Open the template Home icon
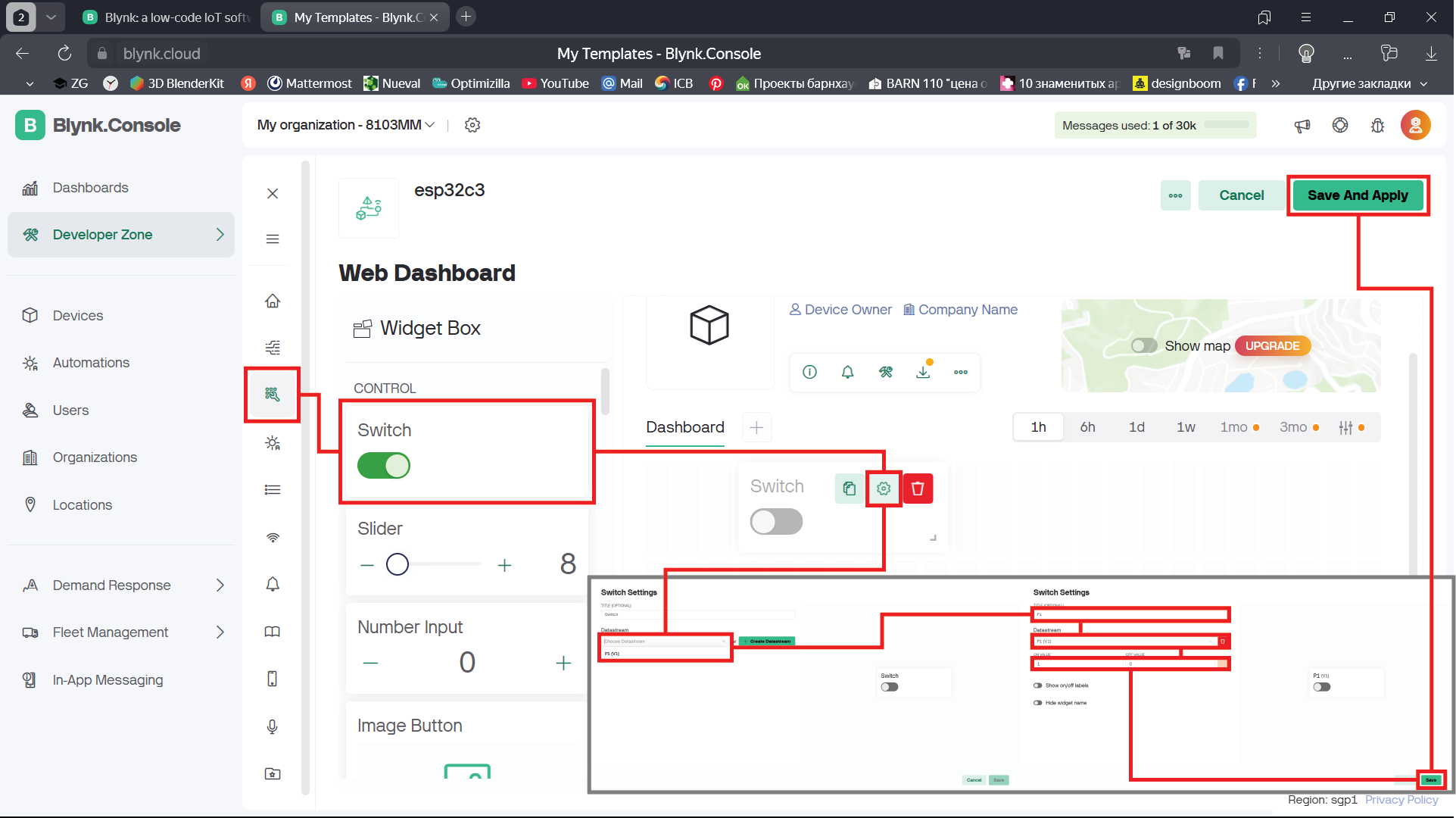Image resolution: width=1456 pixels, height=818 pixels. point(273,301)
